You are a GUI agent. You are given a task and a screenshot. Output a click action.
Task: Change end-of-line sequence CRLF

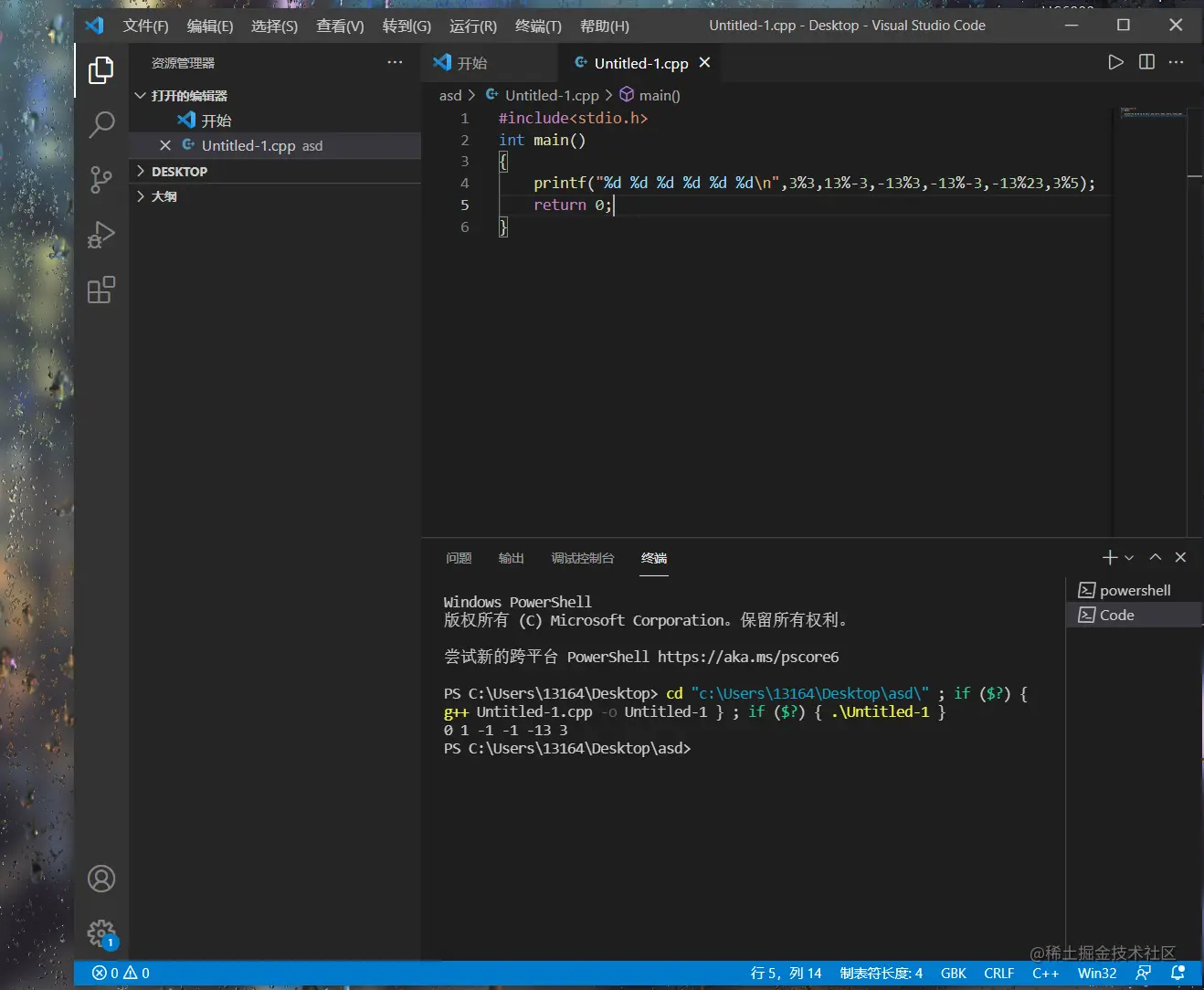pos(999,974)
